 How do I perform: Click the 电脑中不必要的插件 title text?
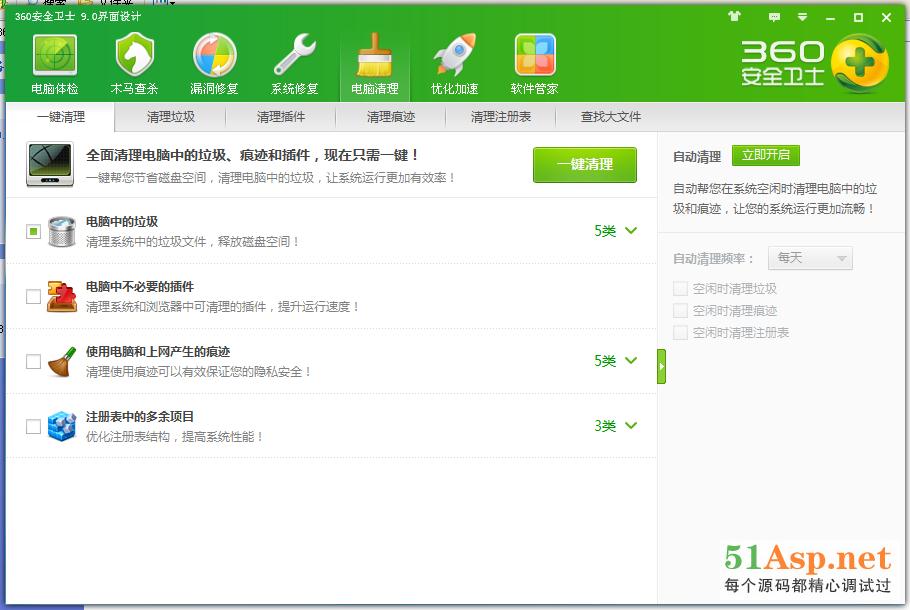pos(140,287)
